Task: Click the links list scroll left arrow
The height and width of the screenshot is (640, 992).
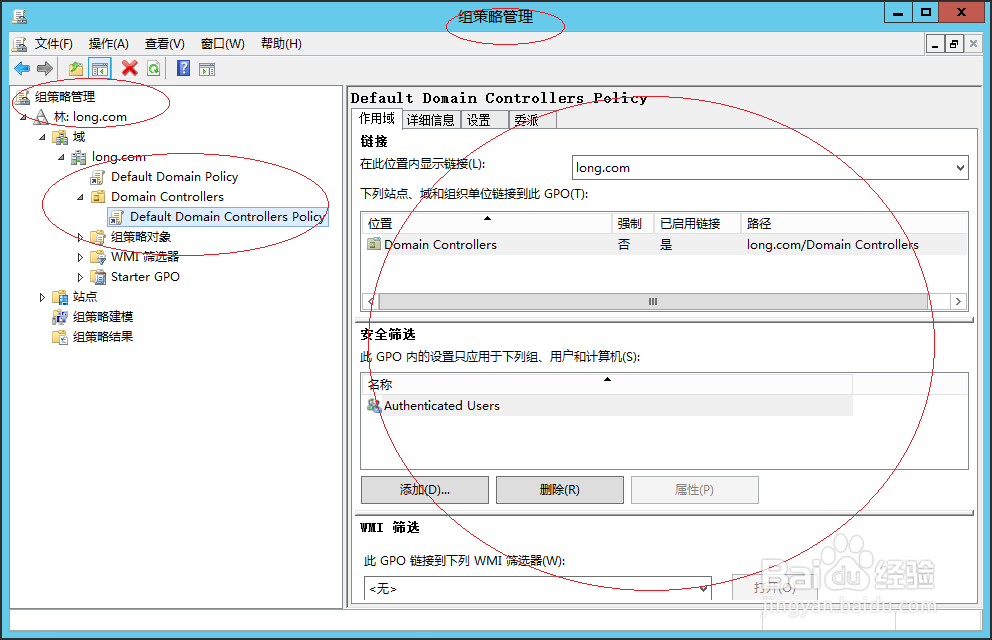Action: 370,302
